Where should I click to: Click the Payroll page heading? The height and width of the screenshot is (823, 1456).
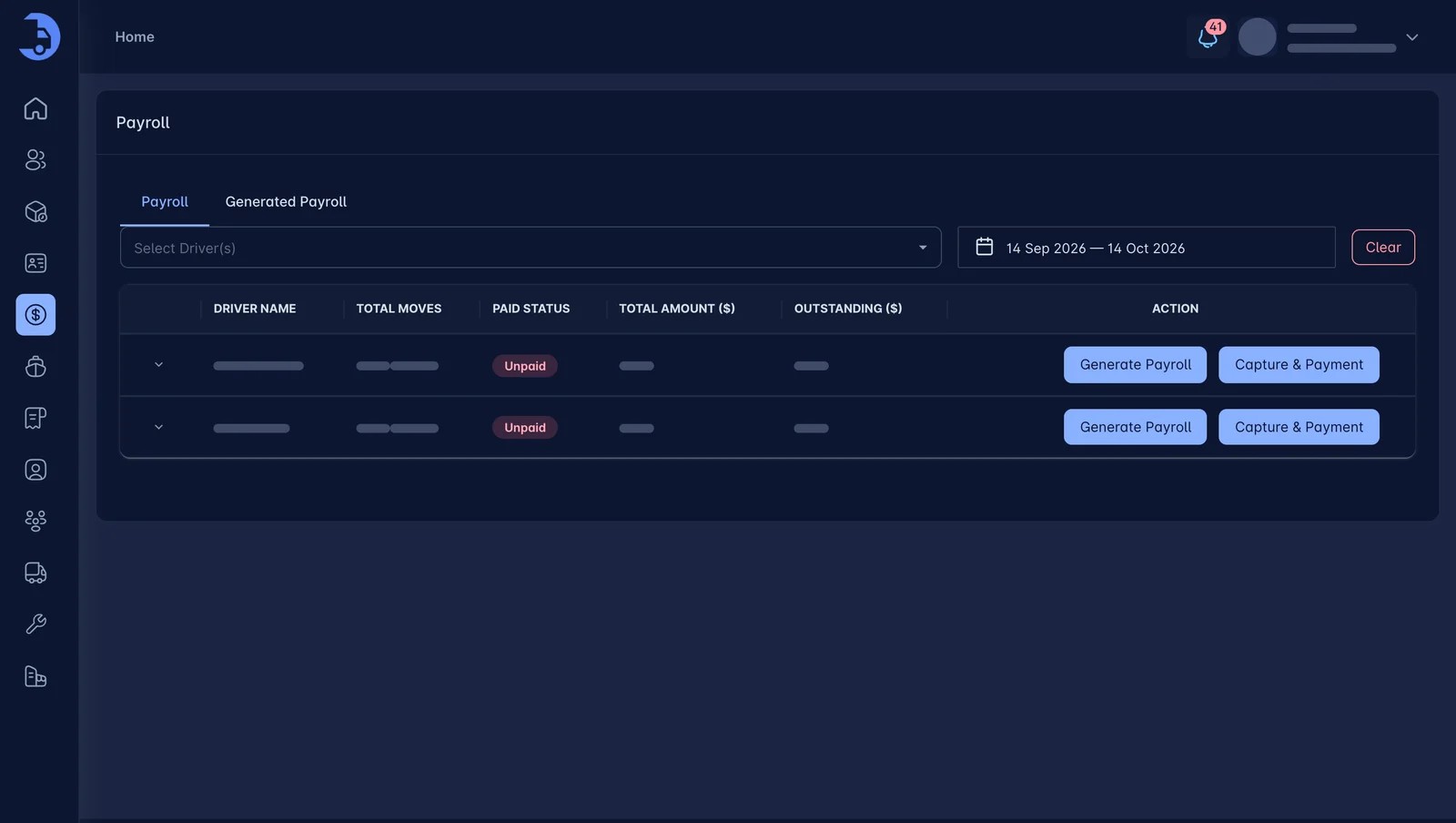point(143,122)
